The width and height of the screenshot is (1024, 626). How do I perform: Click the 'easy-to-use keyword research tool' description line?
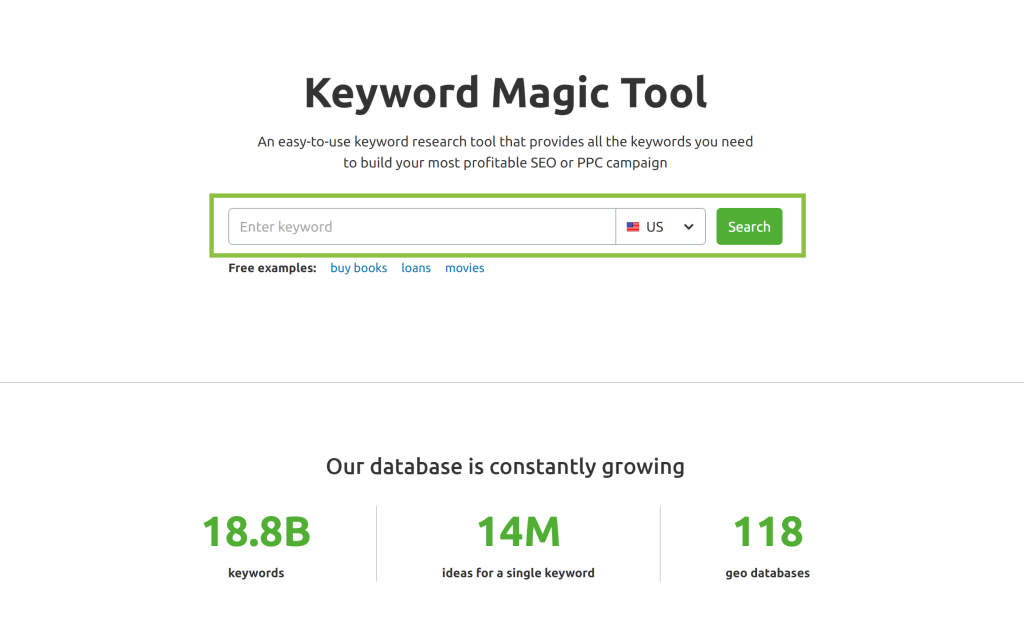pos(505,142)
